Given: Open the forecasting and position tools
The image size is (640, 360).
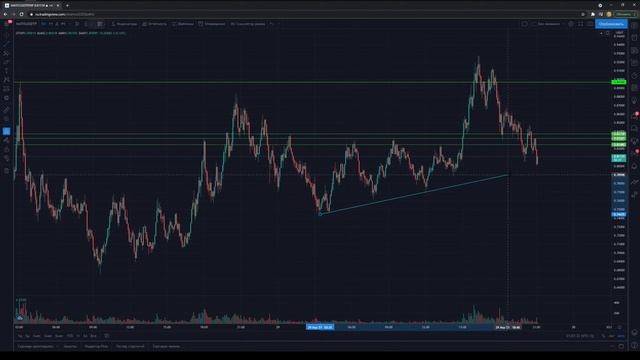Looking at the screenshot, I should pyautogui.click(x=6, y=89).
